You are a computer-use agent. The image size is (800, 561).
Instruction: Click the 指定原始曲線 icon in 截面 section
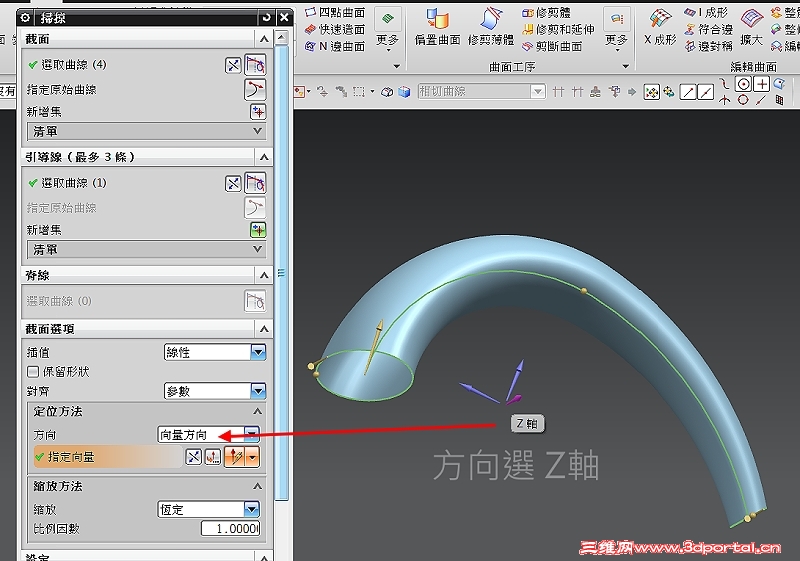click(256, 90)
